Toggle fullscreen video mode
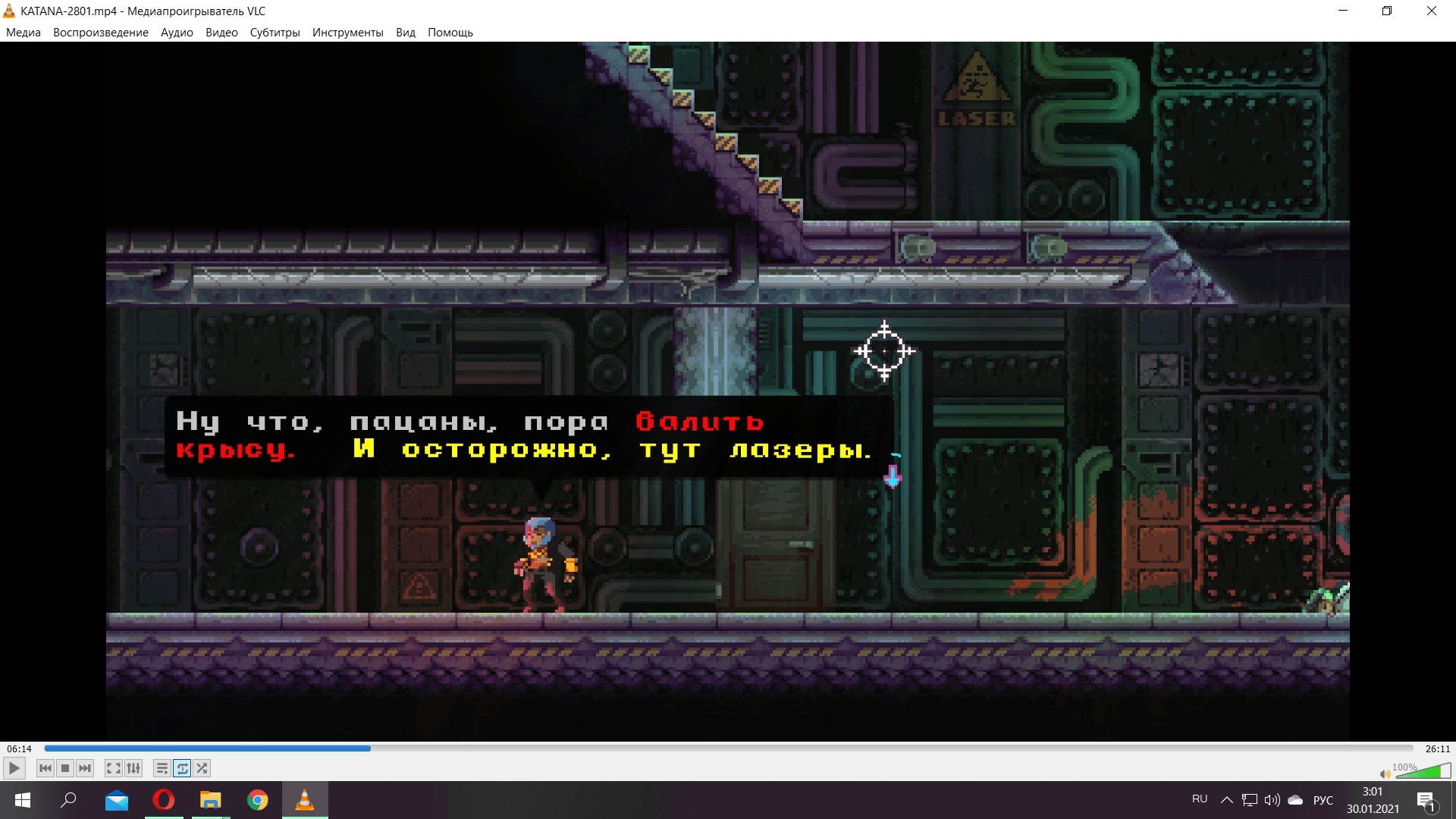This screenshot has height=819, width=1456. tap(113, 768)
